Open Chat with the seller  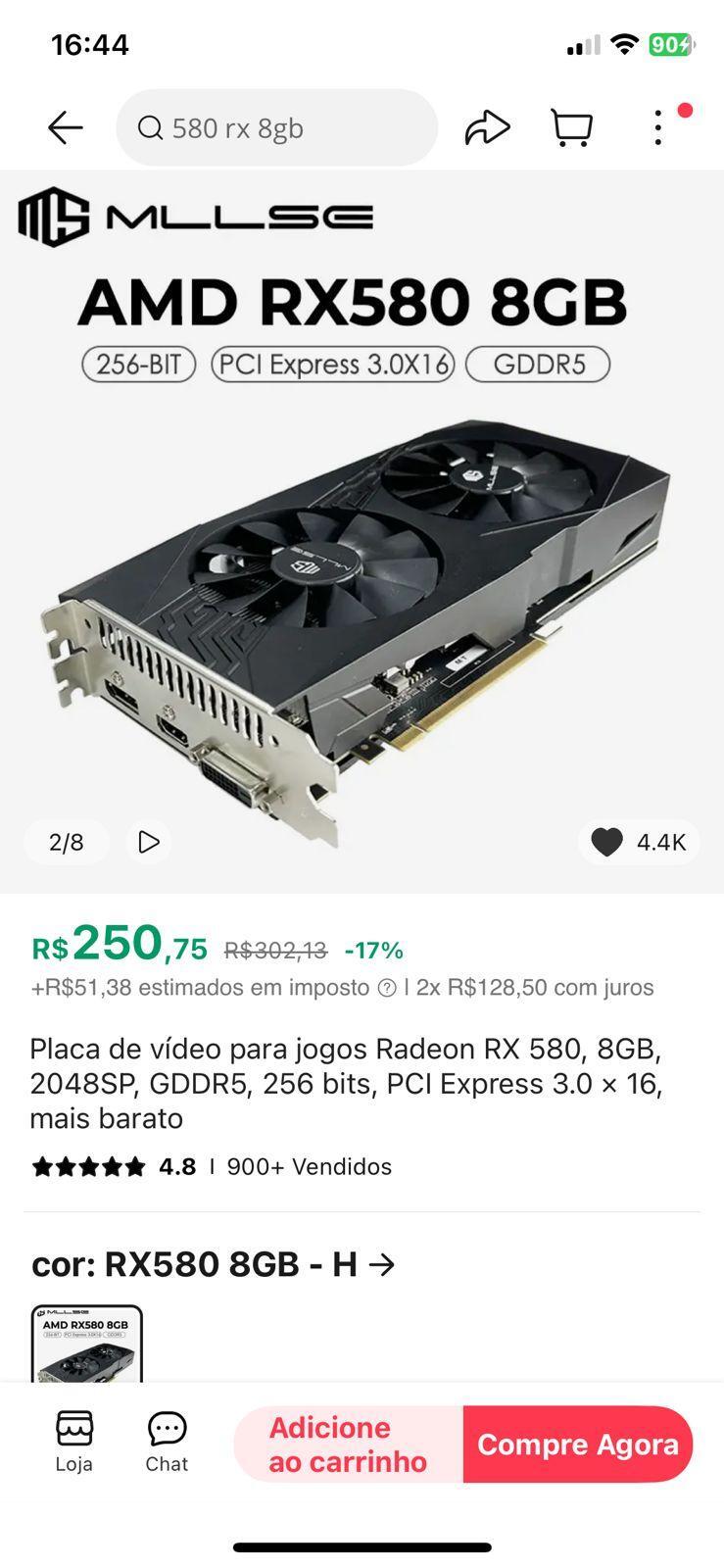[x=167, y=1443]
